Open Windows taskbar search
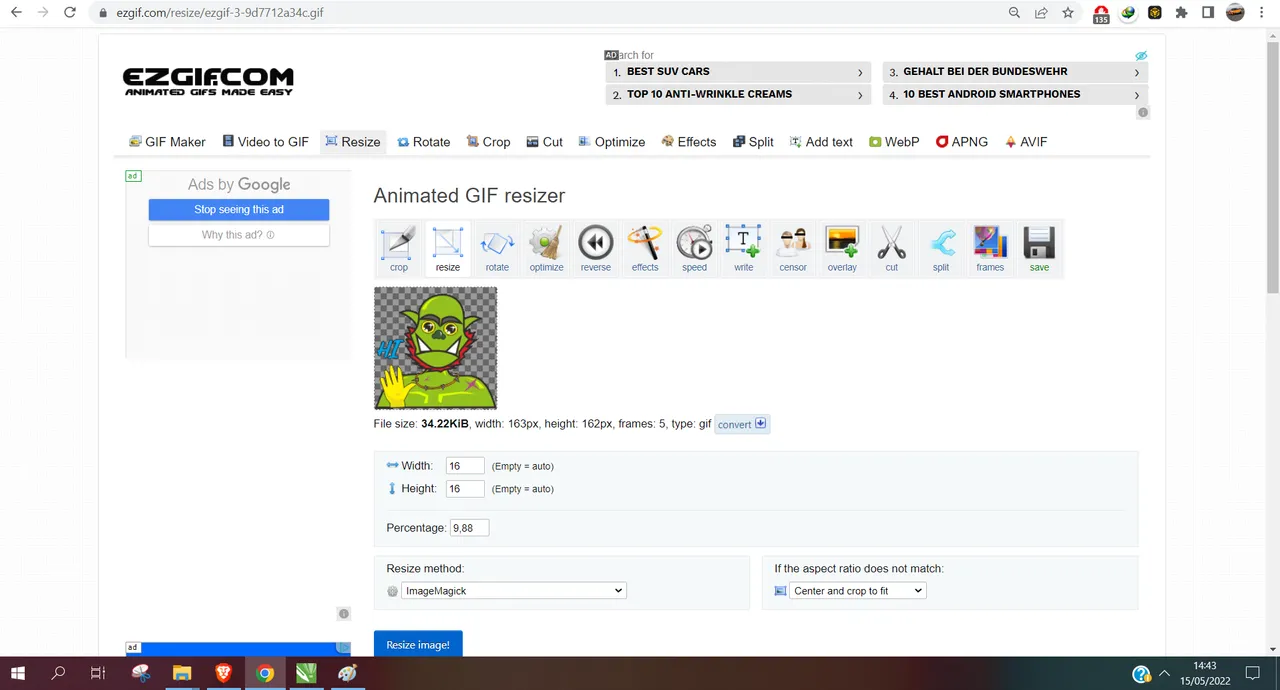1280x690 pixels. [58, 673]
